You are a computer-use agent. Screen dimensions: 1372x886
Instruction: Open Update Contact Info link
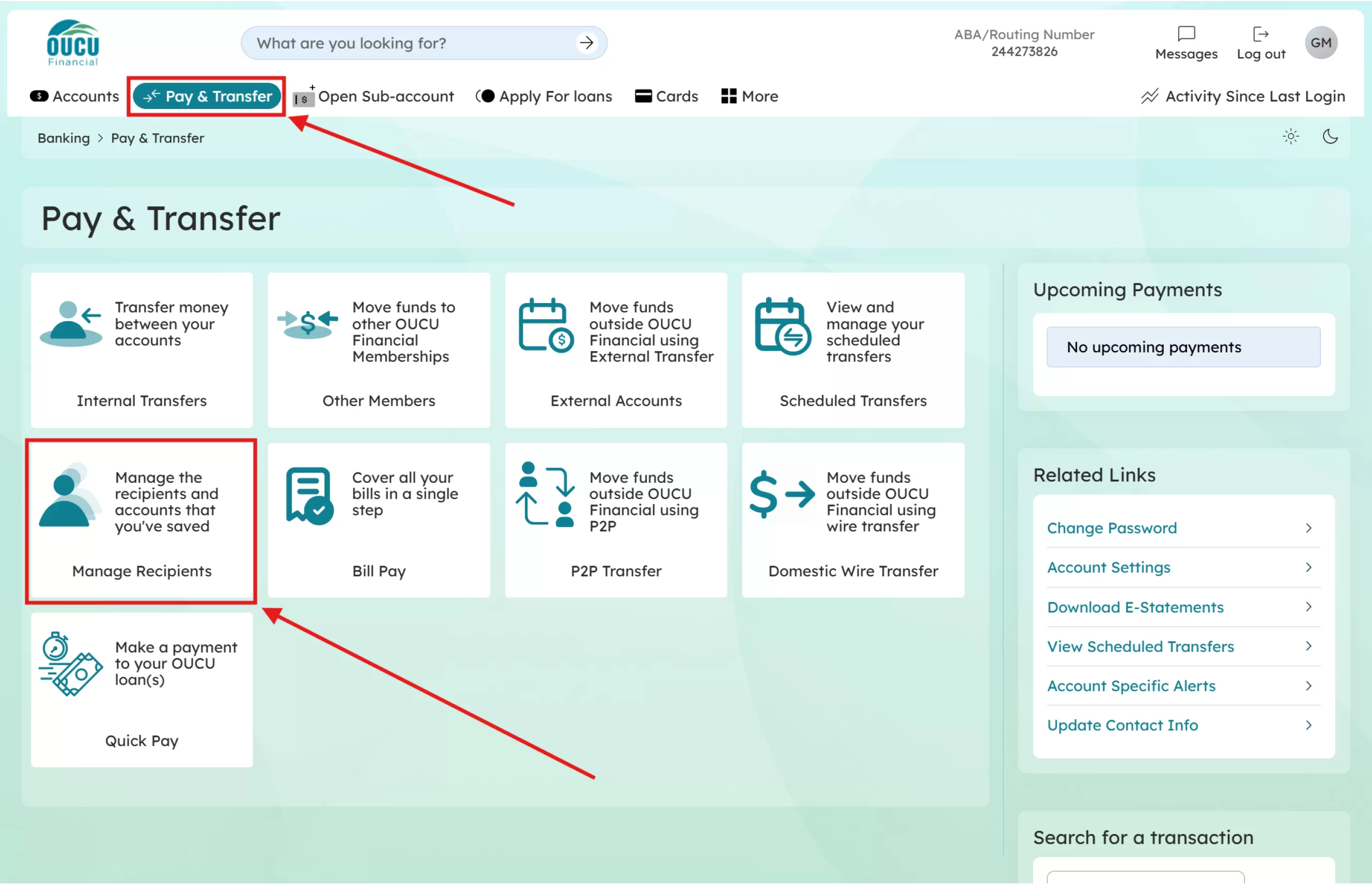[1122, 725]
